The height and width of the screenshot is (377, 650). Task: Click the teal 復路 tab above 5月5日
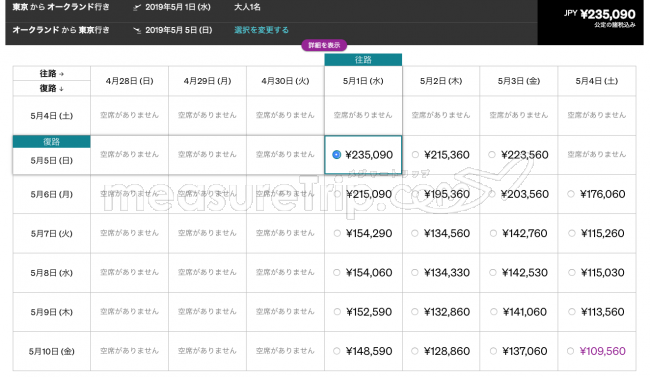tap(51, 142)
